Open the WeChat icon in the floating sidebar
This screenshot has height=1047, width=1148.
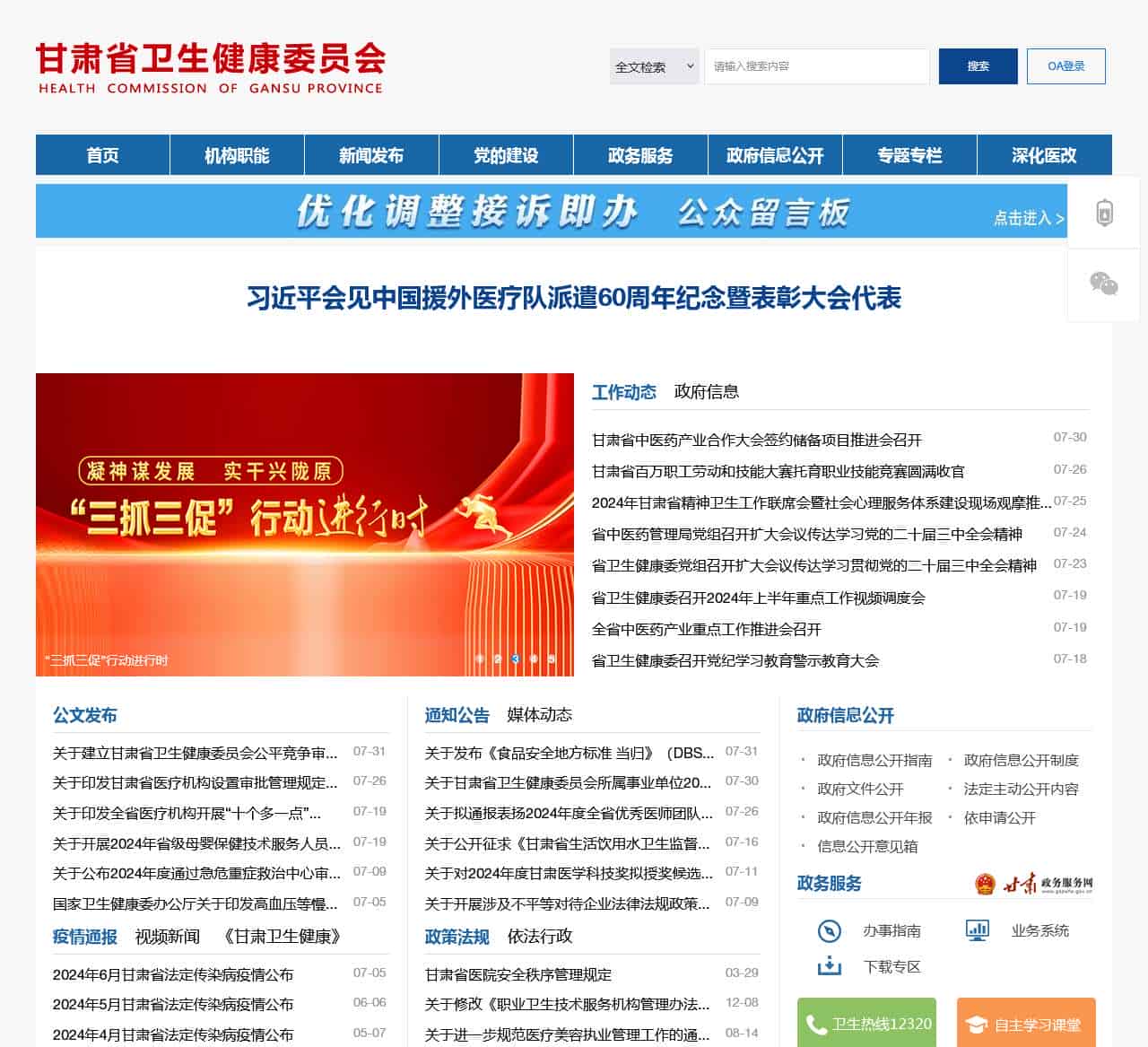1102,285
